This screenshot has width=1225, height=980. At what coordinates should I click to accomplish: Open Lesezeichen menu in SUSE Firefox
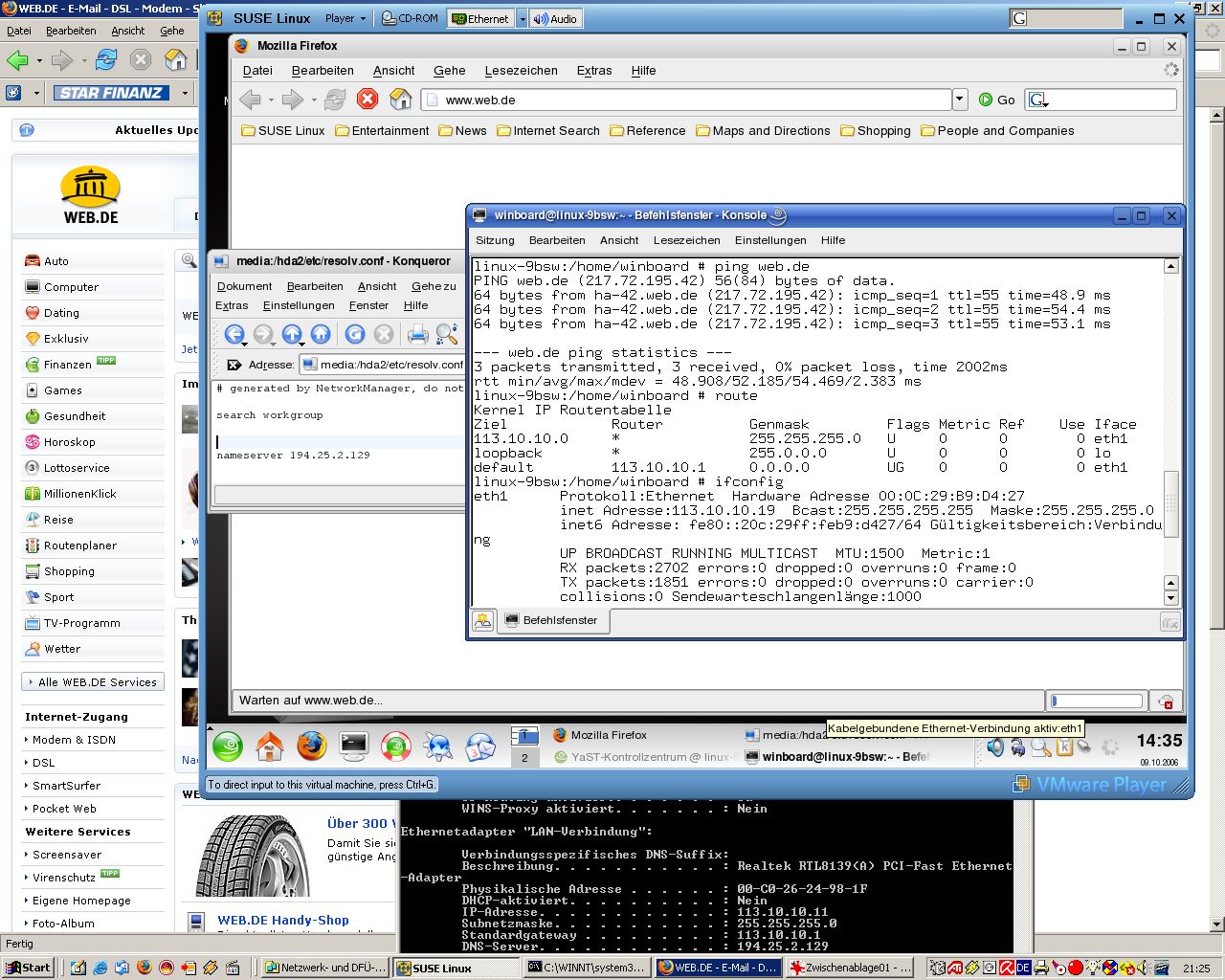(x=521, y=71)
